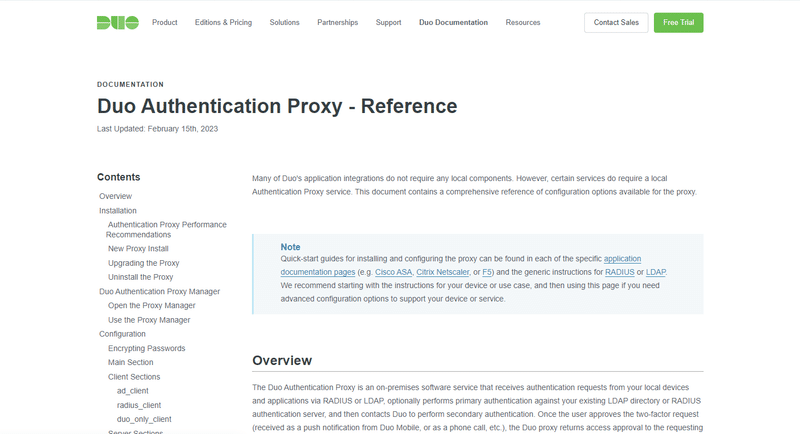Open the LDAP generic instructions link

coord(656,272)
